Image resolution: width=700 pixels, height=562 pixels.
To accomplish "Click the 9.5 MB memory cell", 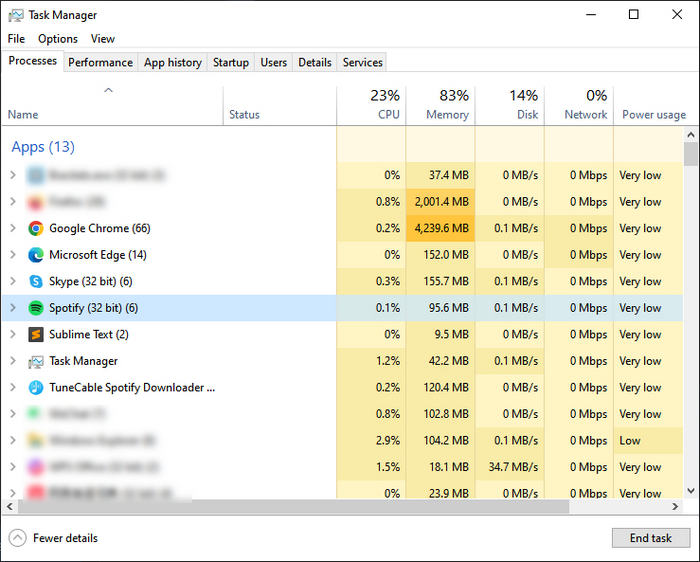I will [x=440, y=334].
